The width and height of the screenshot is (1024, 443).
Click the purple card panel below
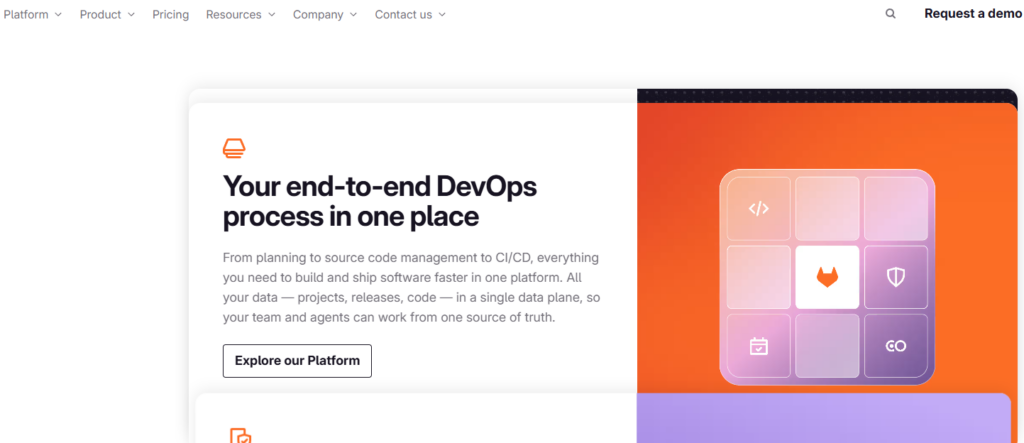[824, 418]
